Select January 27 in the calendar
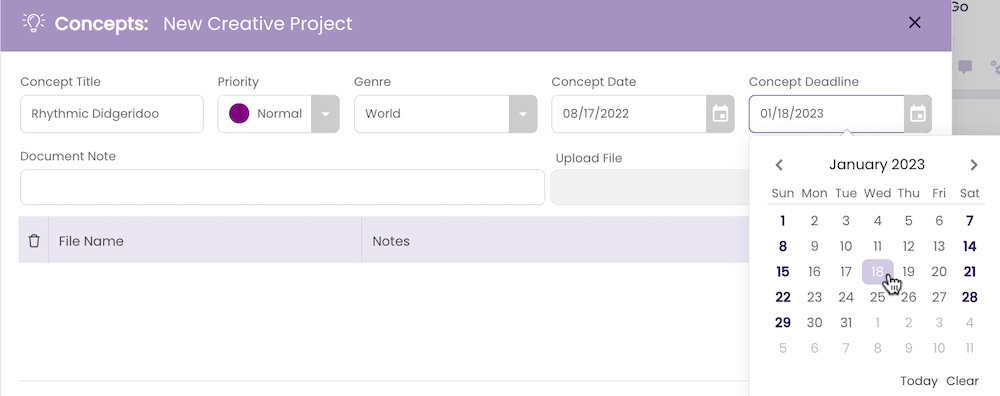Viewport: 1000px width, 396px height. click(939, 297)
